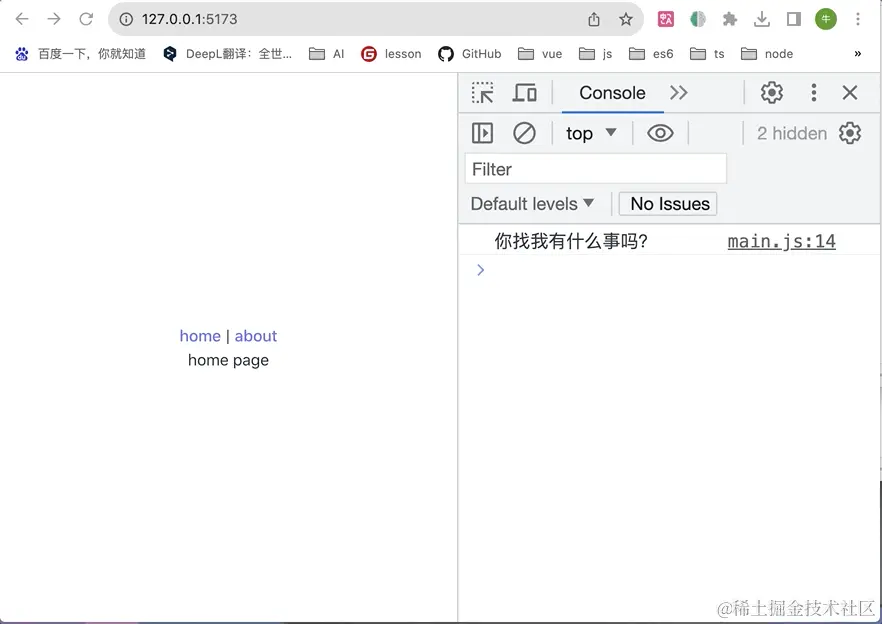Select the inspect element picker tool
Viewport: 882px width, 624px height.
[481, 92]
